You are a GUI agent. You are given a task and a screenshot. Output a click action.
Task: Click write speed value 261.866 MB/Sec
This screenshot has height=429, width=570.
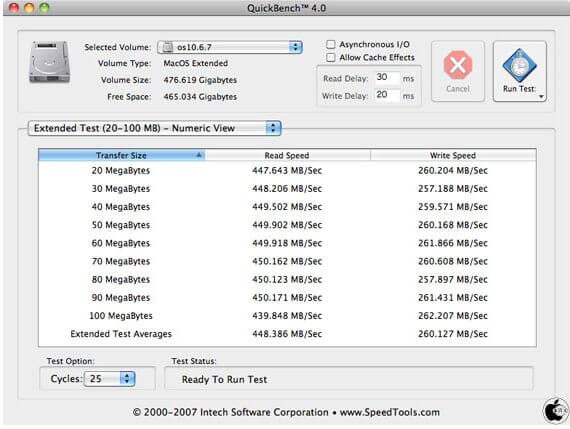453,243
